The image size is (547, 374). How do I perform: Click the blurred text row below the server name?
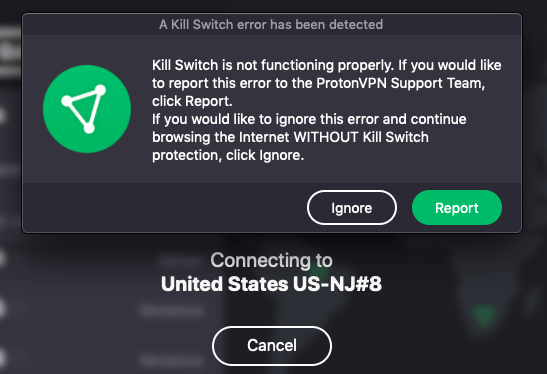coord(172,310)
